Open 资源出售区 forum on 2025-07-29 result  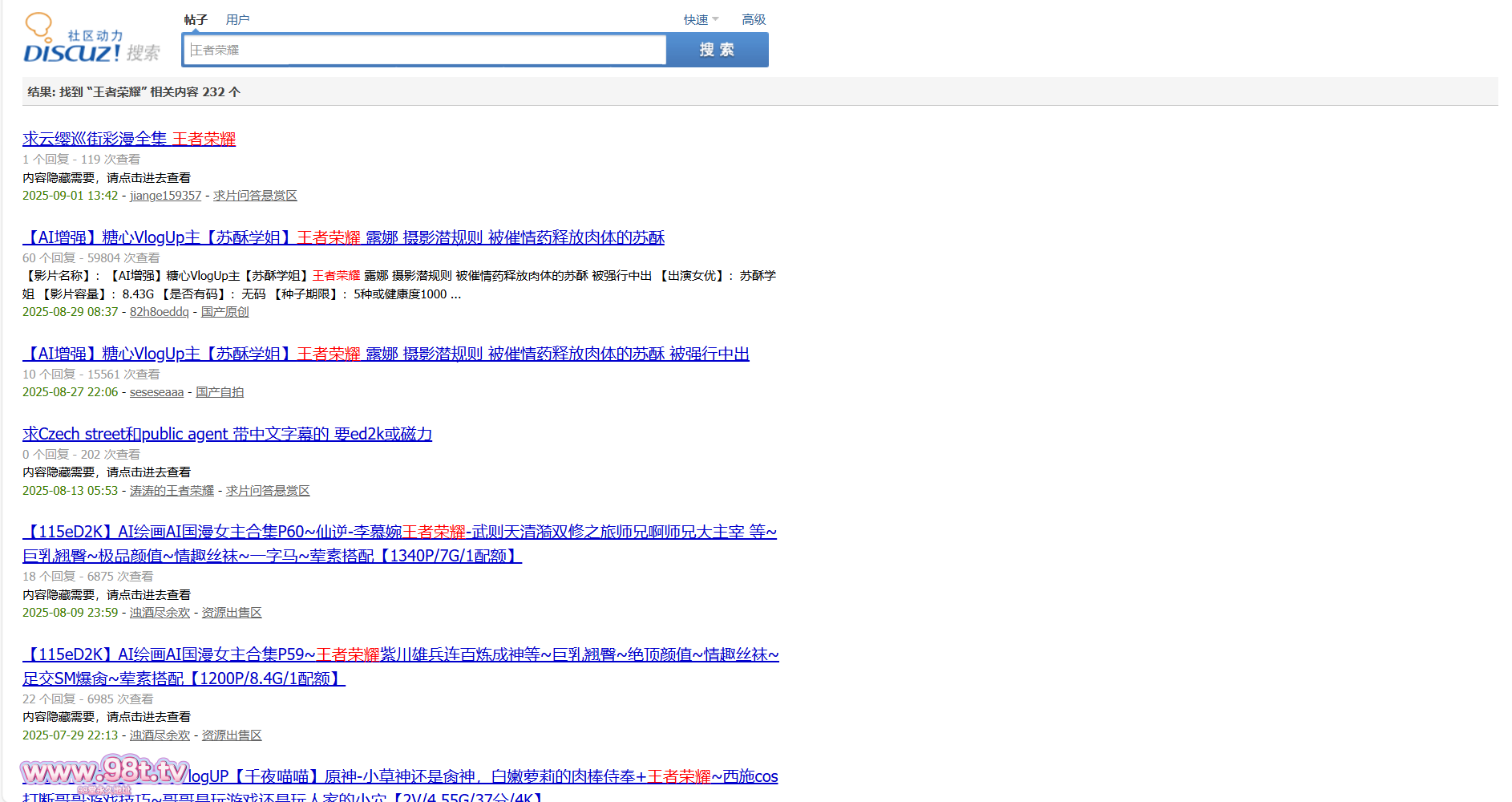point(232,735)
